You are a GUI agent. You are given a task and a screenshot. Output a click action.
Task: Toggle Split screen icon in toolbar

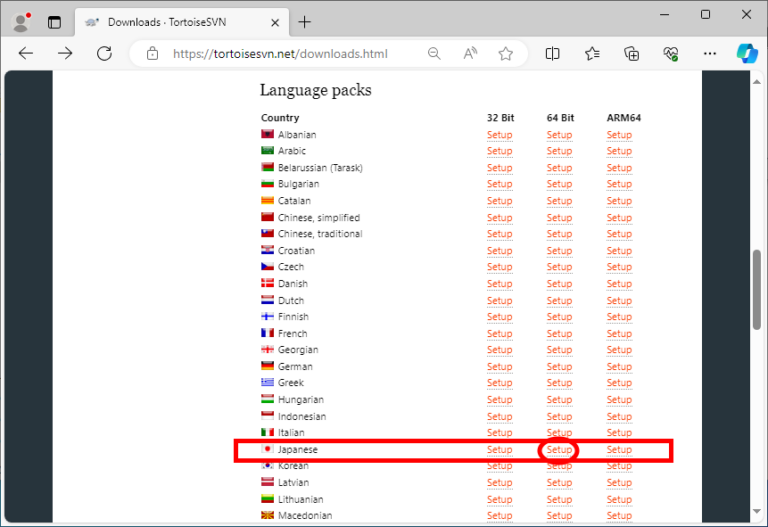[553, 53]
